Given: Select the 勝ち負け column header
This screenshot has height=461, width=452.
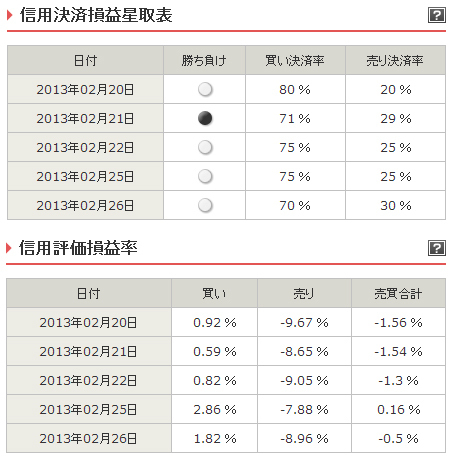Looking at the screenshot, I should 204,60.
